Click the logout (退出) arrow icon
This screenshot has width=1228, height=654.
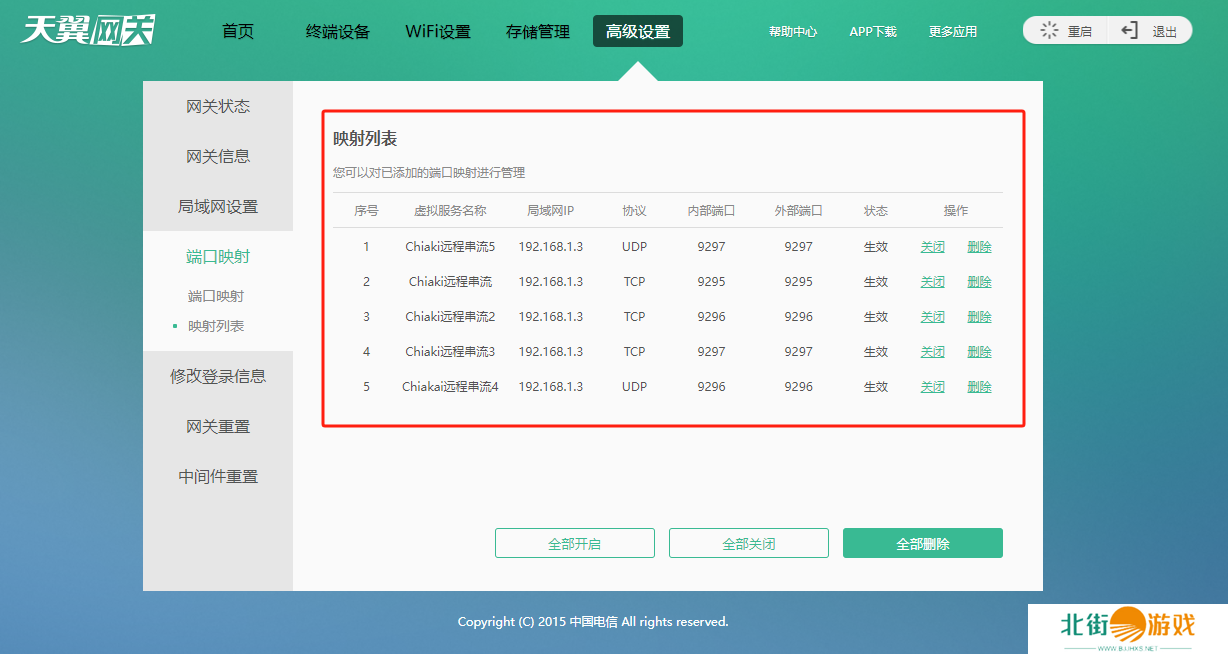point(1130,30)
